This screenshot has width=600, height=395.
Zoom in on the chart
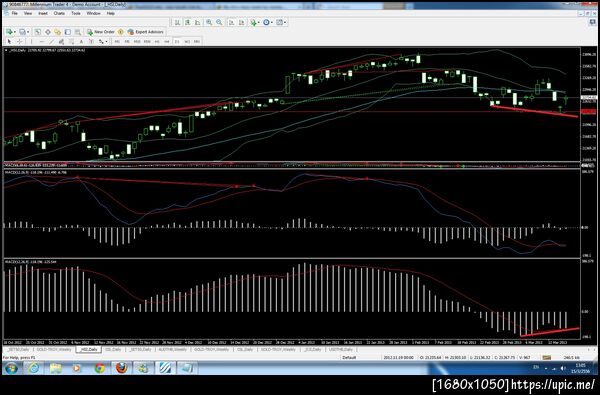tap(209, 23)
